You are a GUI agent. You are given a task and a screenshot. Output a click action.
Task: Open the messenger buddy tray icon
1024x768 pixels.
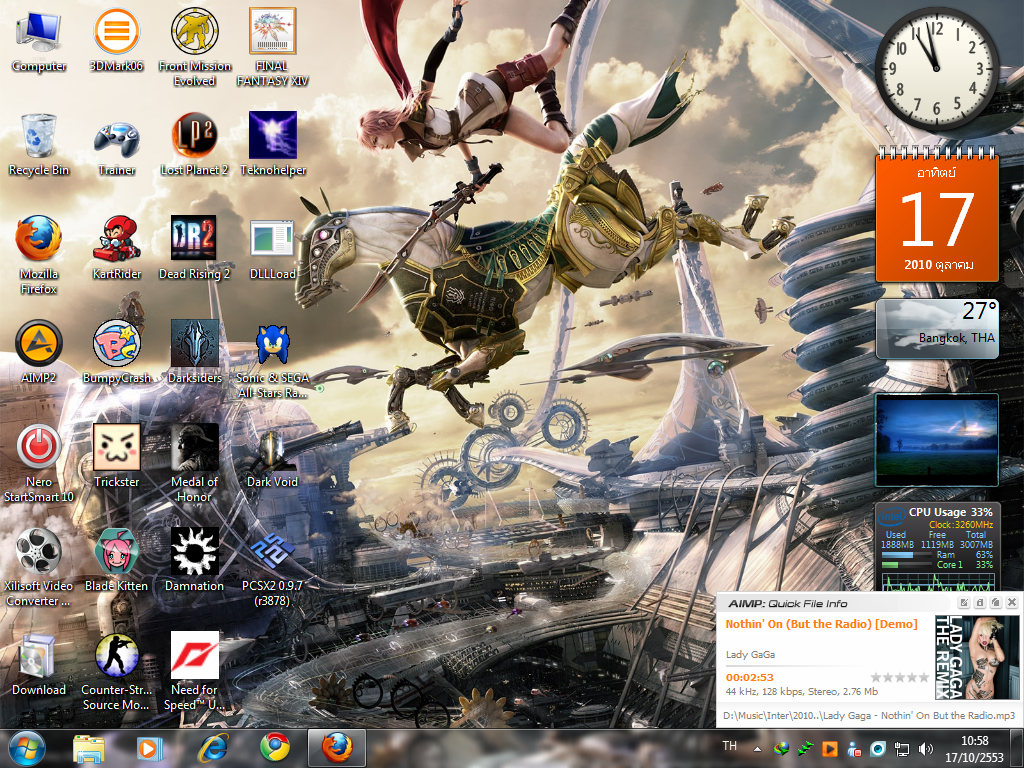854,748
